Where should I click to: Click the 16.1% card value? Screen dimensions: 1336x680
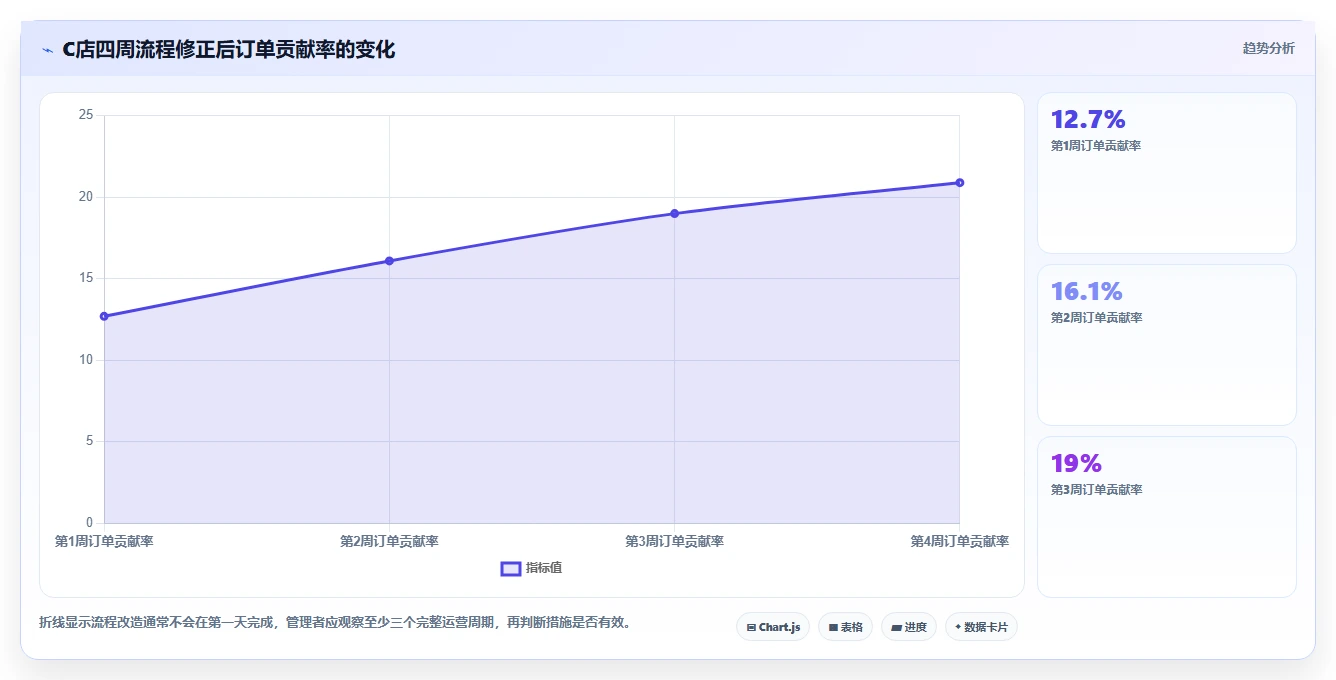1086,291
